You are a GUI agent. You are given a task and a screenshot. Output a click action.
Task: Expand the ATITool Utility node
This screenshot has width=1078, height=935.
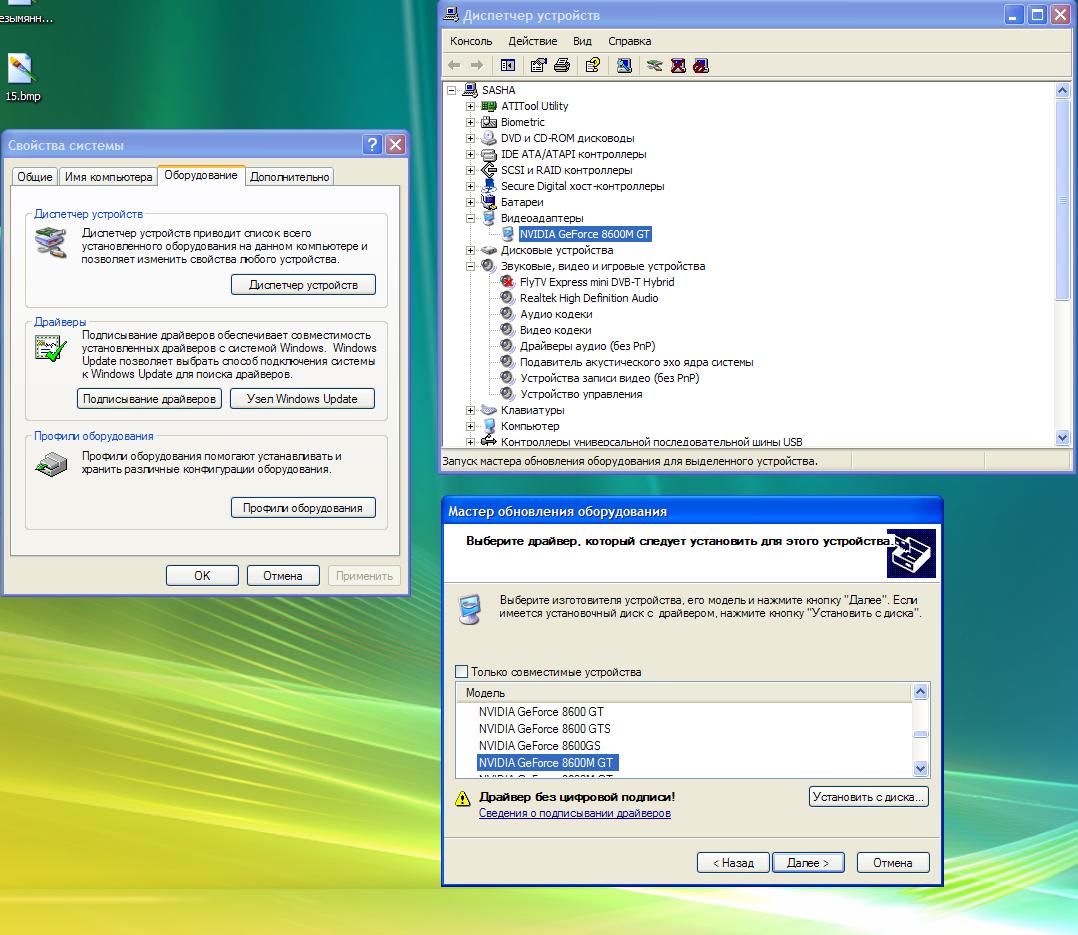point(470,106)
